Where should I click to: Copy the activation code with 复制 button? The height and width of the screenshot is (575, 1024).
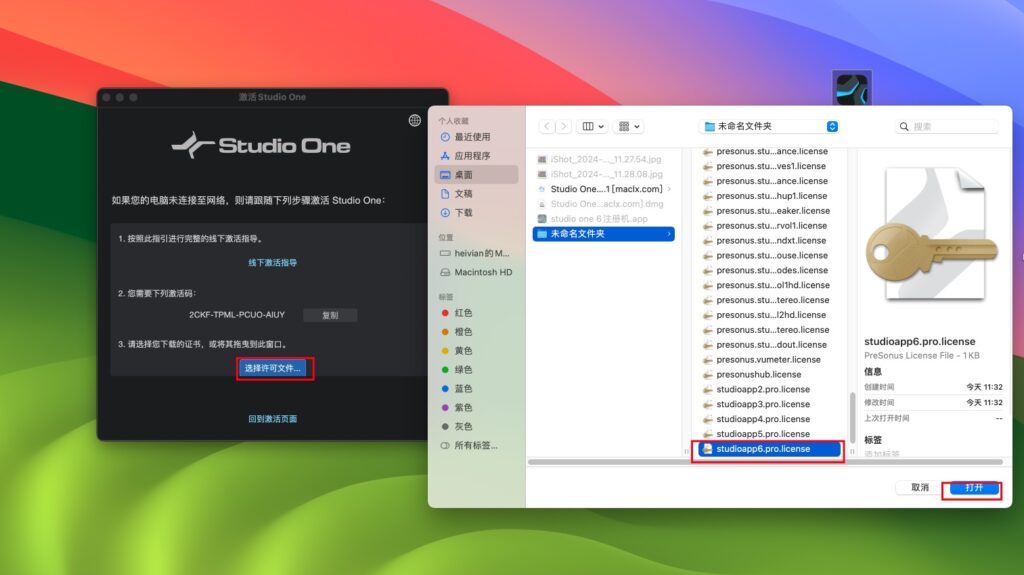[x=330, y=315]
